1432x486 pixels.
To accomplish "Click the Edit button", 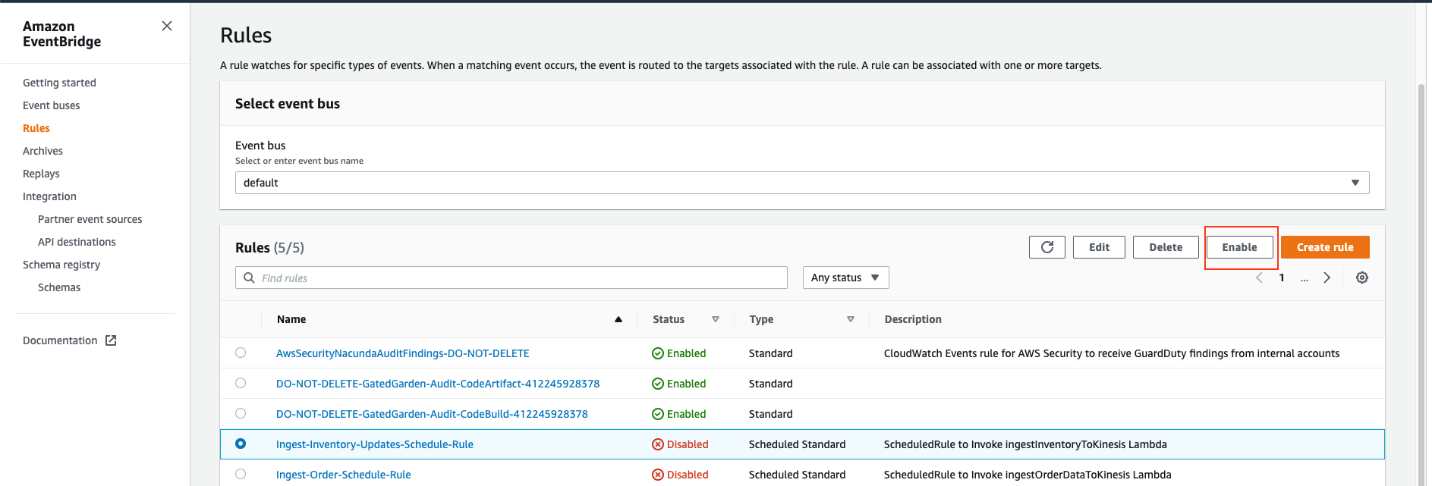I will pos(1099,247).
